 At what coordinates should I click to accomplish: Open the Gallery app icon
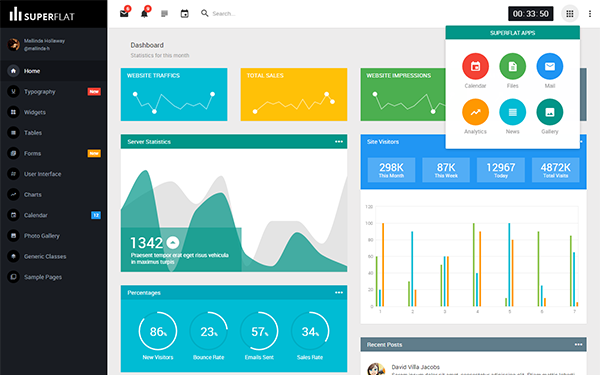click(549, 112)
